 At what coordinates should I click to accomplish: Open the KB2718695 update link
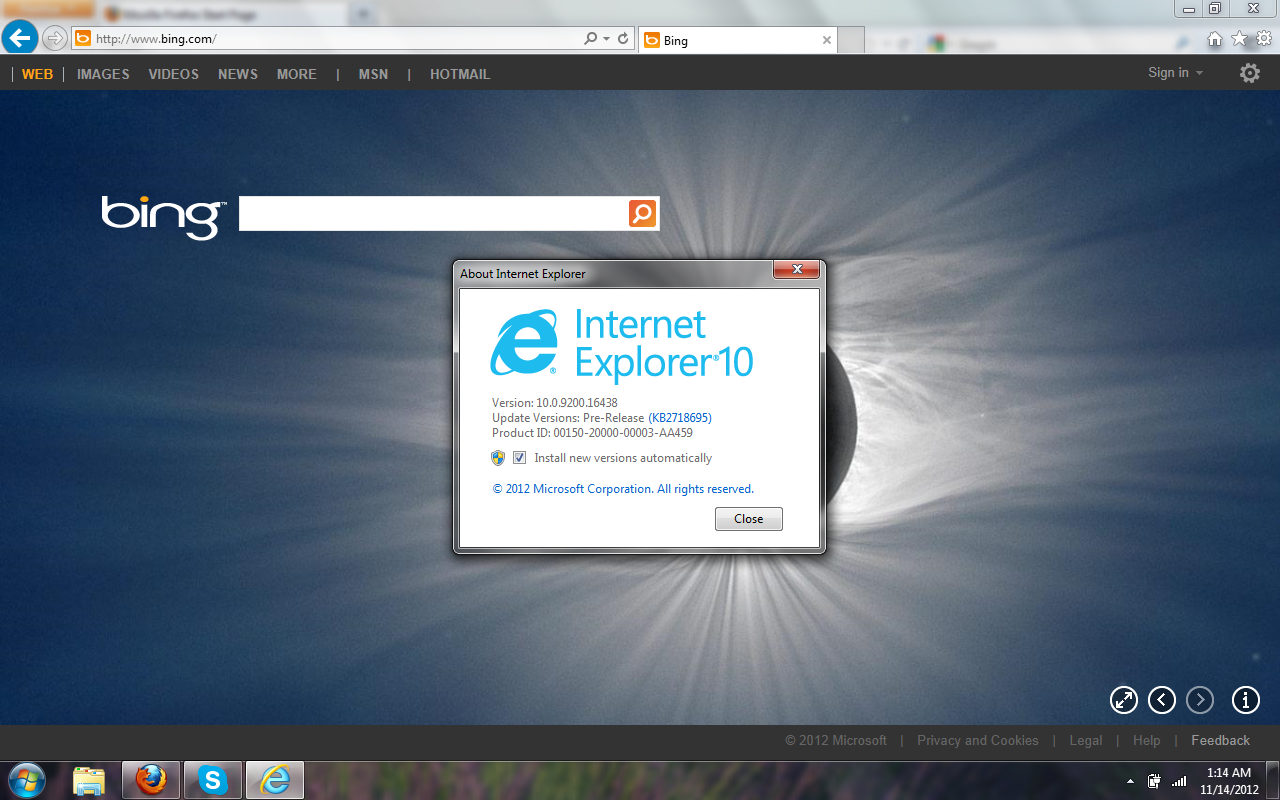(680, 418)
